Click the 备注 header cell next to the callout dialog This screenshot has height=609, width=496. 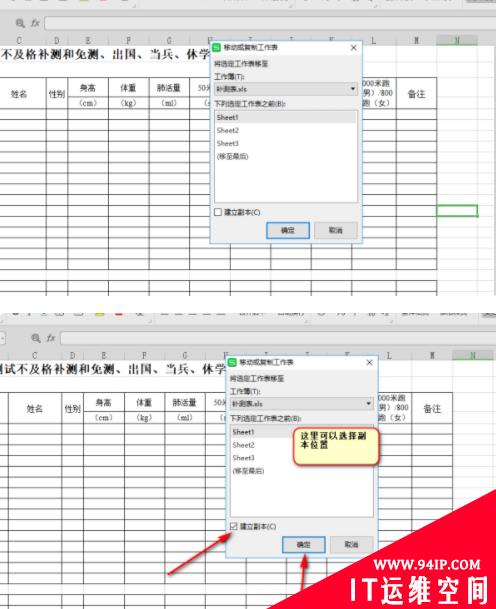pyautogui.click(x=432, y=409)
